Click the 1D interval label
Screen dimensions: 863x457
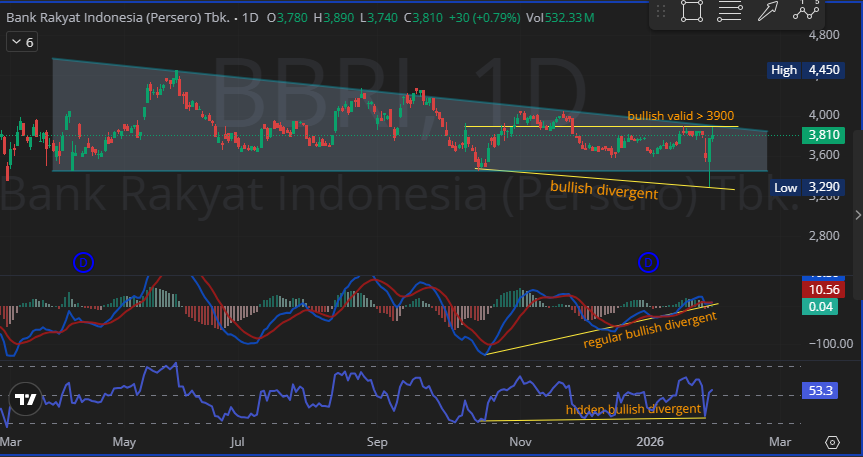click(250, 18)
